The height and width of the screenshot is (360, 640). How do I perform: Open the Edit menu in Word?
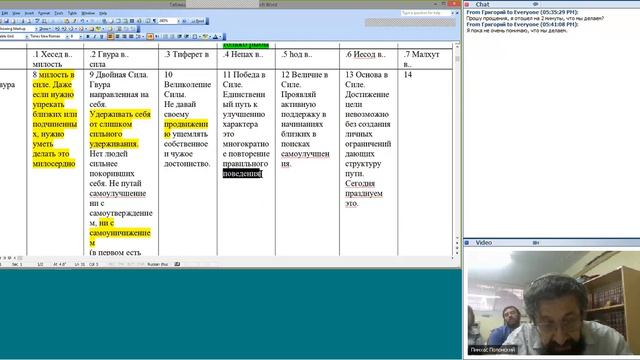(5, 13)
